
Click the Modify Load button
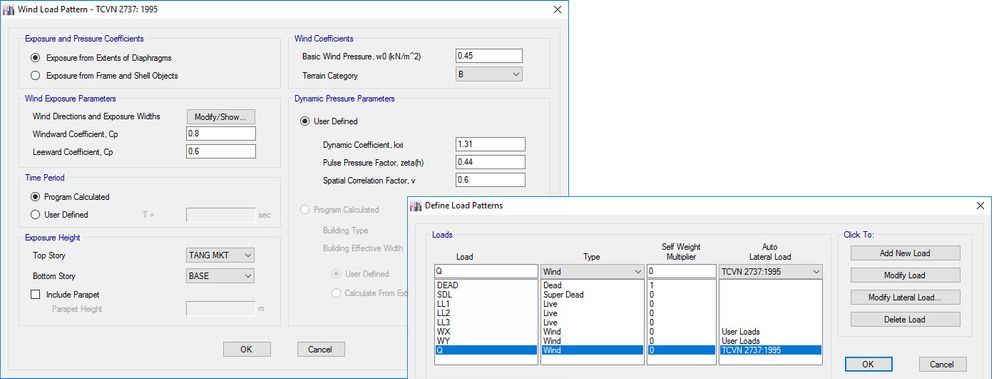[905, 275]
